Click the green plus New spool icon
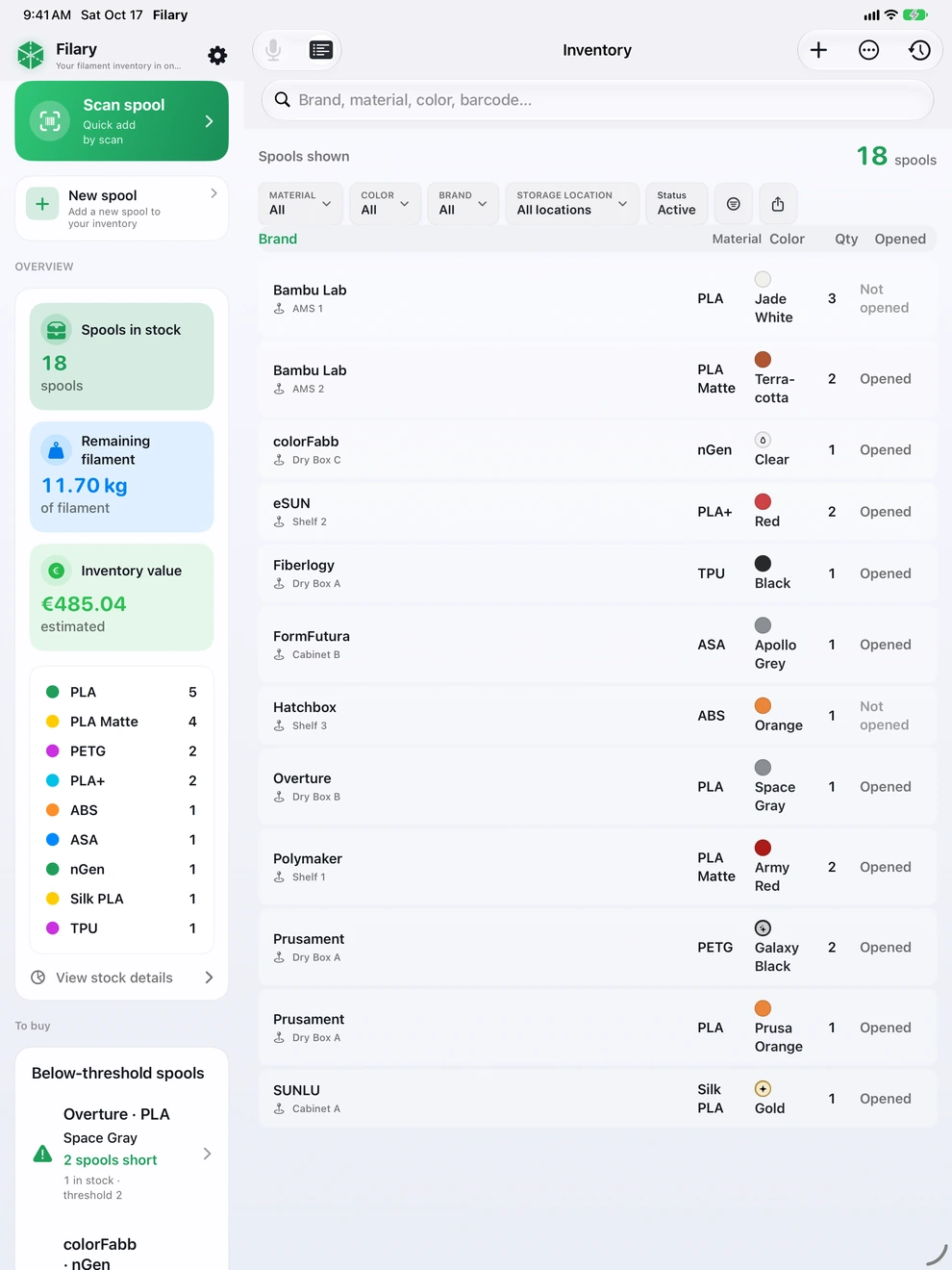The height and width of the screenshot is (1270, 952). 42,204
